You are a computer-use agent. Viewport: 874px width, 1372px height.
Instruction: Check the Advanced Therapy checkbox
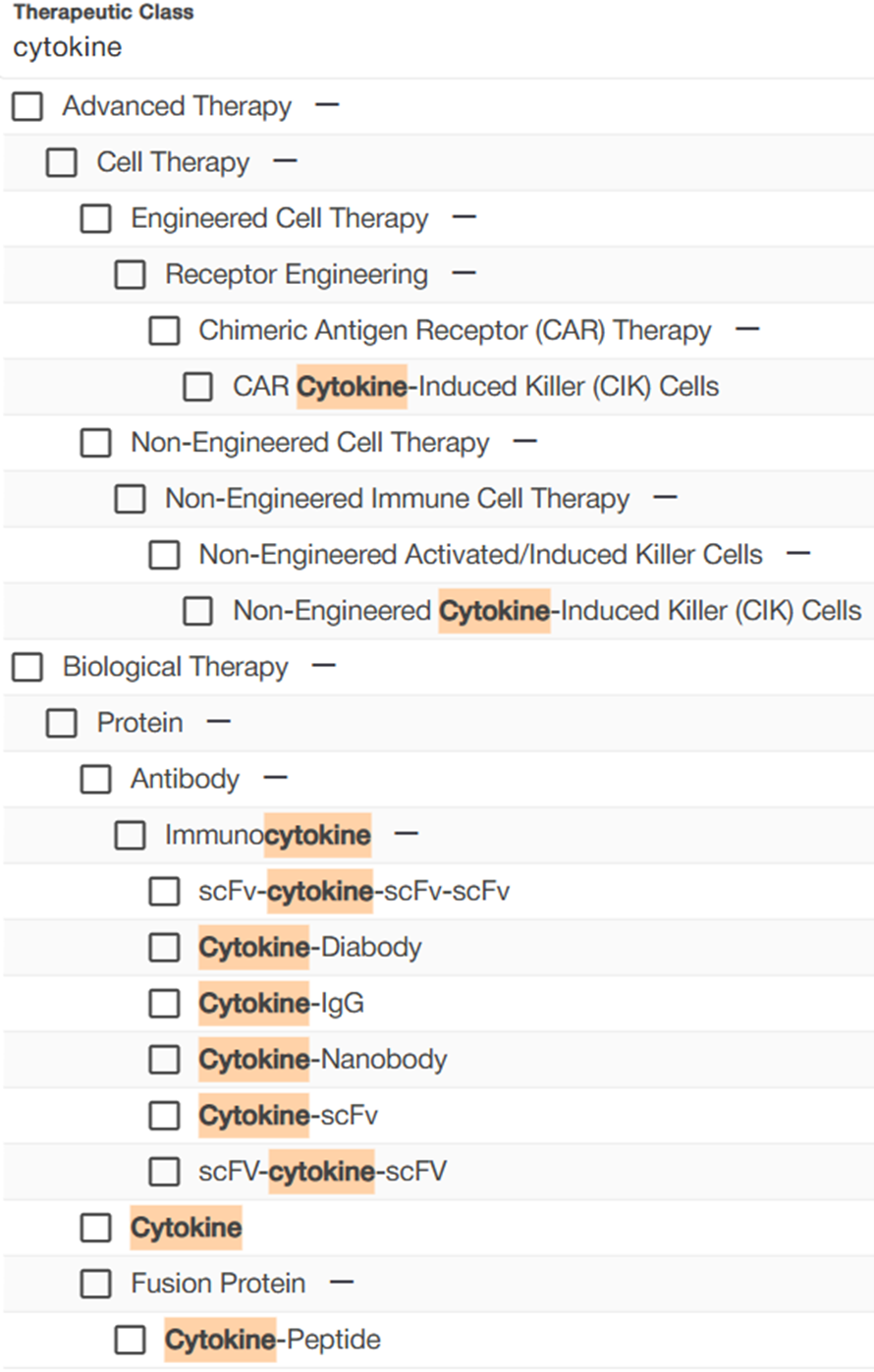point(27,106)
